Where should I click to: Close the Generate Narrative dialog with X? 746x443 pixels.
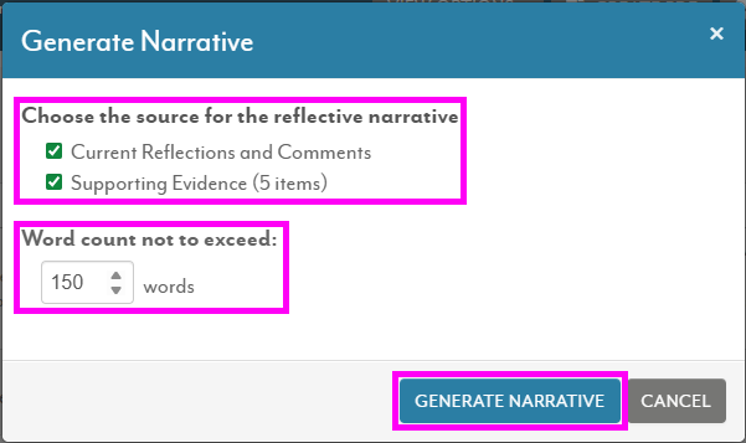pyautogui.click(x=717, y=33)
